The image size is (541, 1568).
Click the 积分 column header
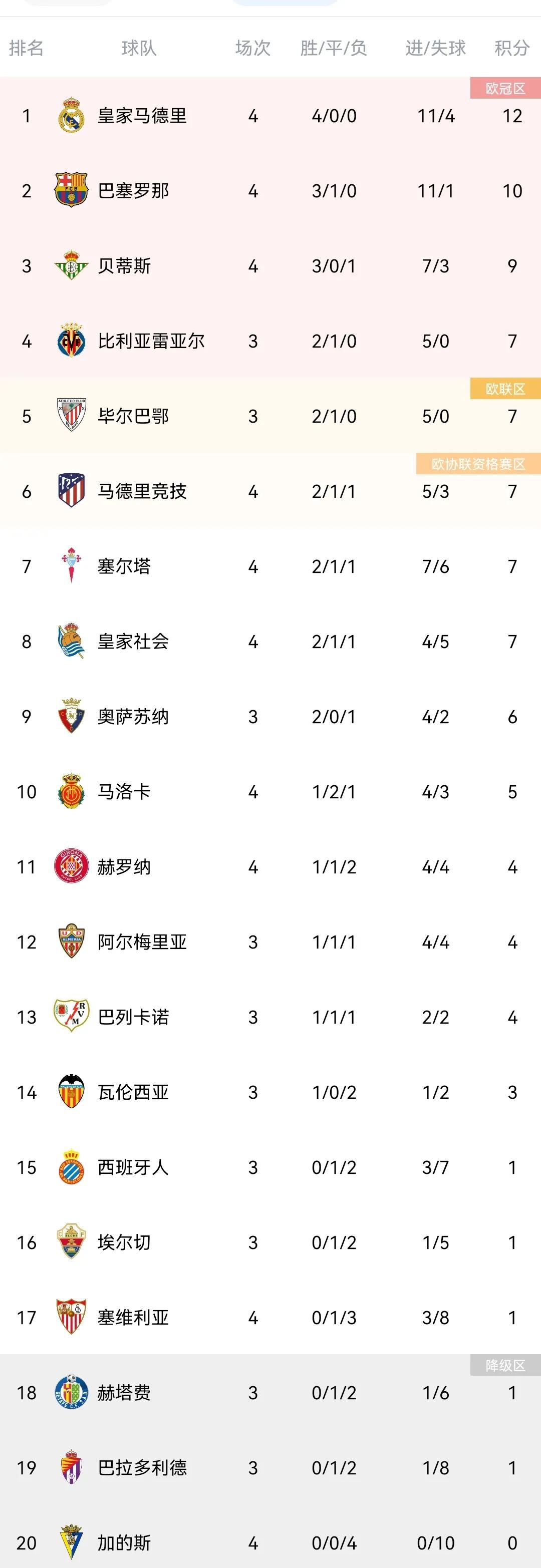click(x=512, y=49)
